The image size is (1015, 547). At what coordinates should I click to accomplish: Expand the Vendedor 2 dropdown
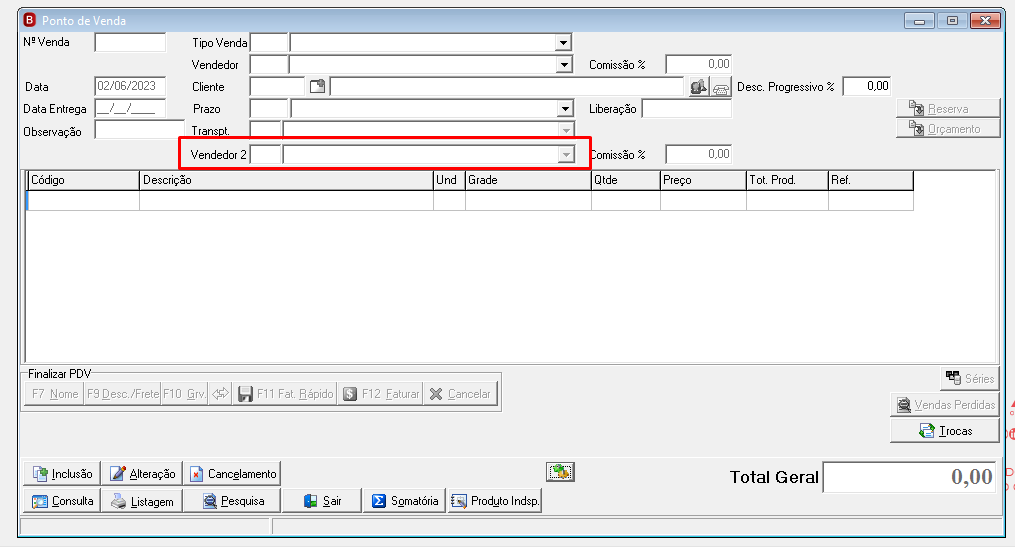[x=566, y=155]
